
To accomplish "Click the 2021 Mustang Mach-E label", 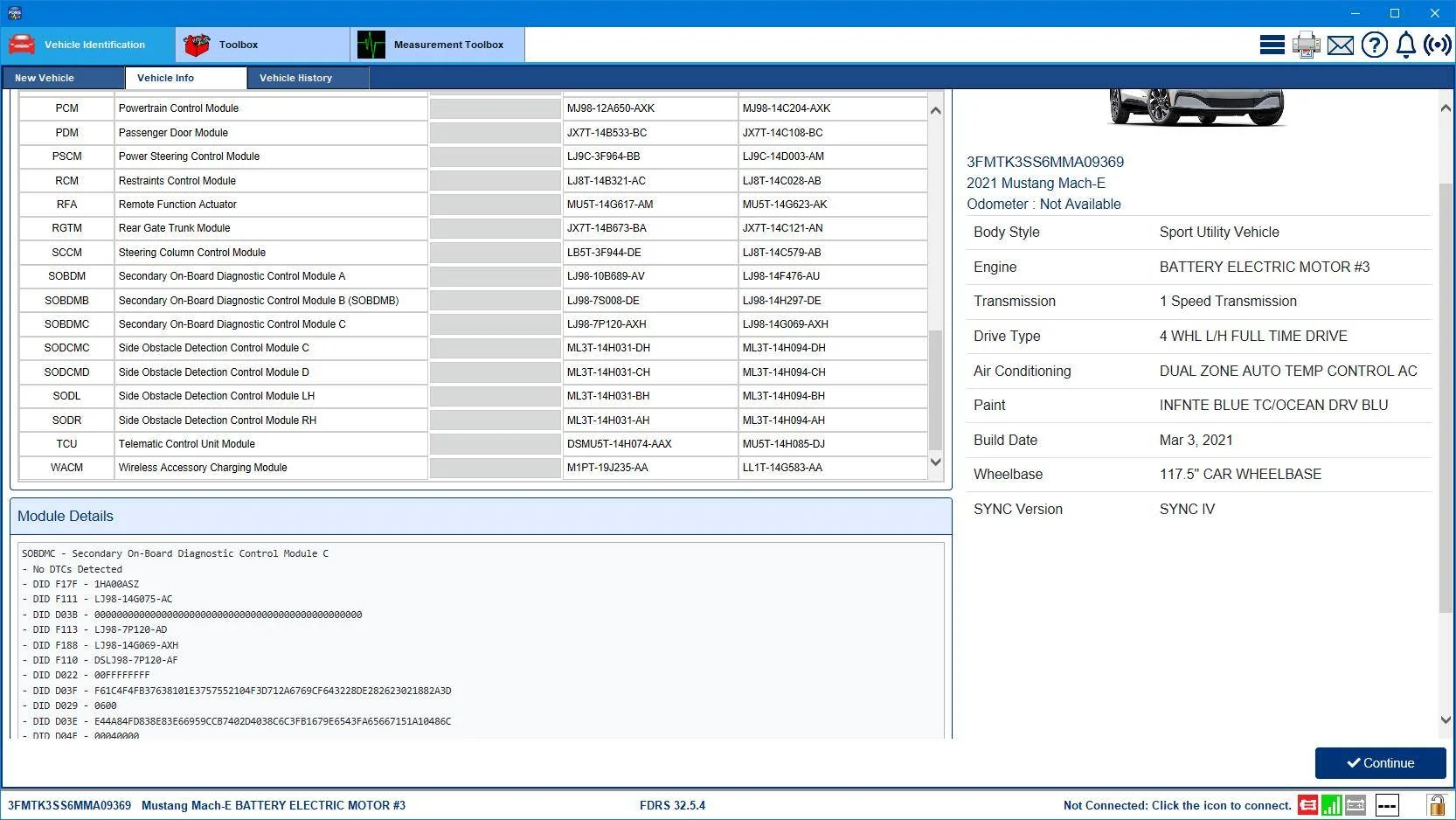I will pos(1036,184).
